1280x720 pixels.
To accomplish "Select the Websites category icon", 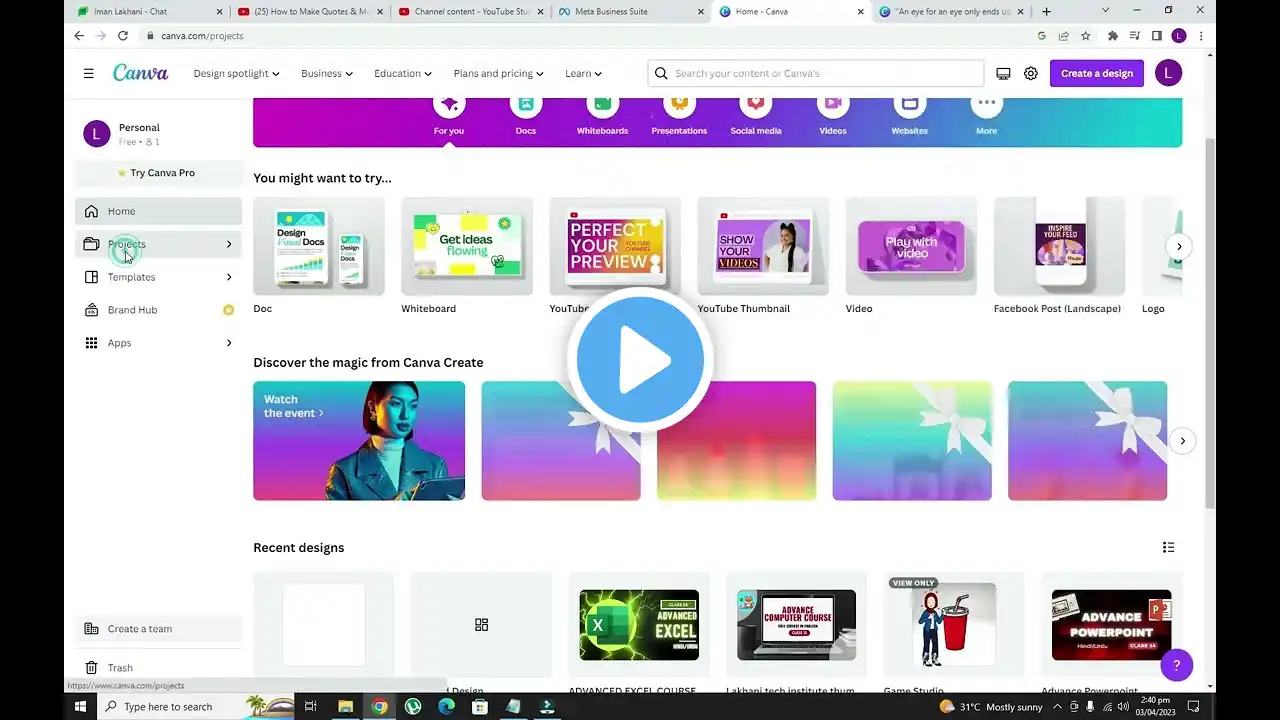I will tap(909, 104).
